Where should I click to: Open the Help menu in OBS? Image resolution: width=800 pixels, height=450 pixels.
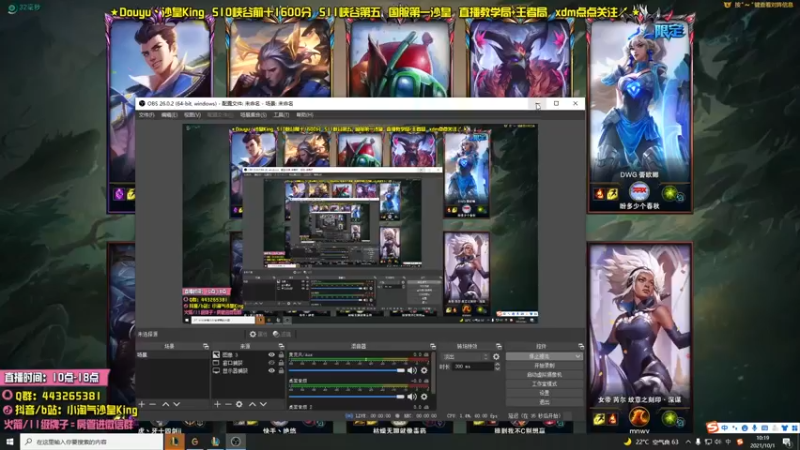coord(305,115)
